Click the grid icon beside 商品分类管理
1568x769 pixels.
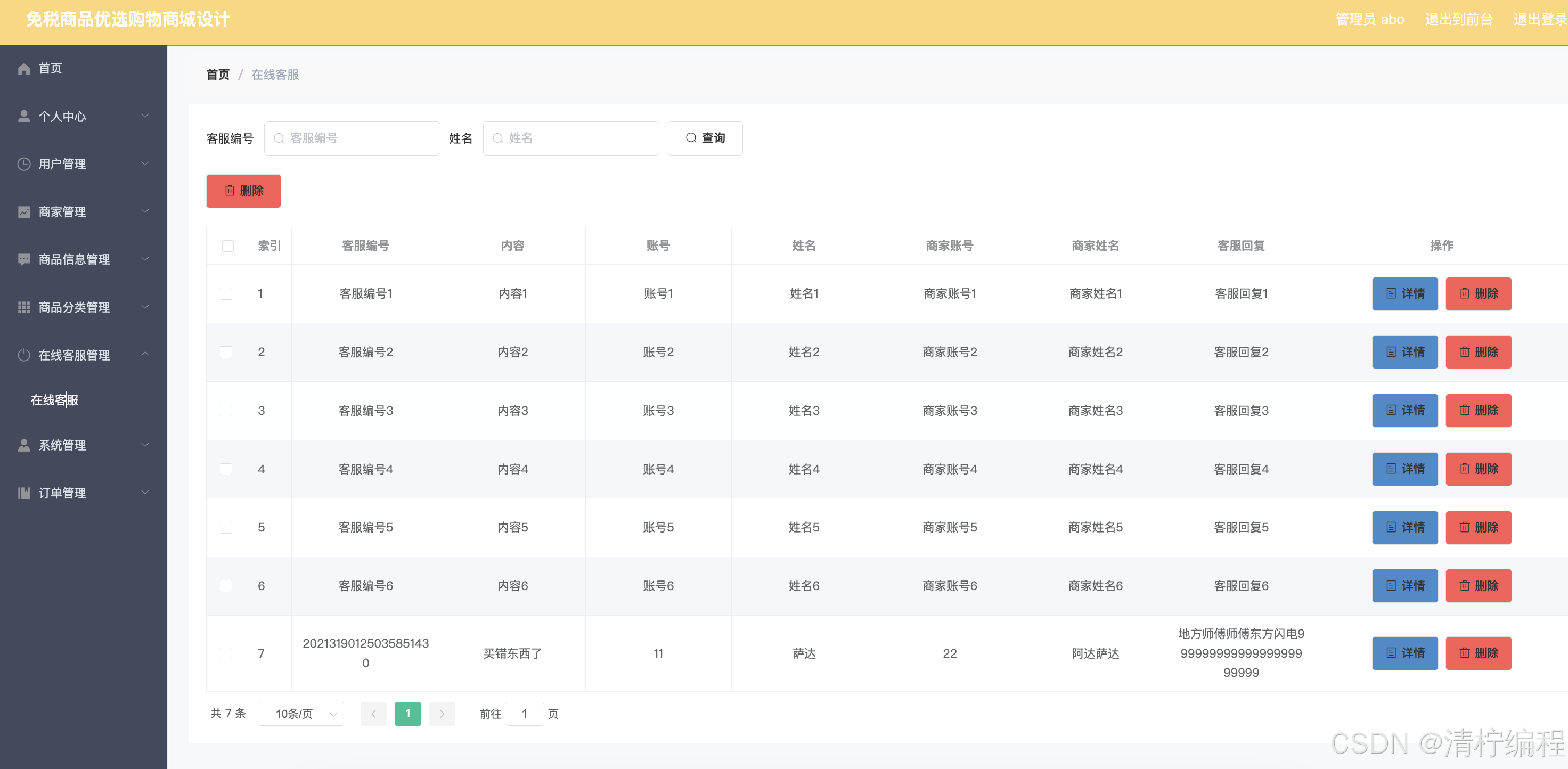[24, 307]
